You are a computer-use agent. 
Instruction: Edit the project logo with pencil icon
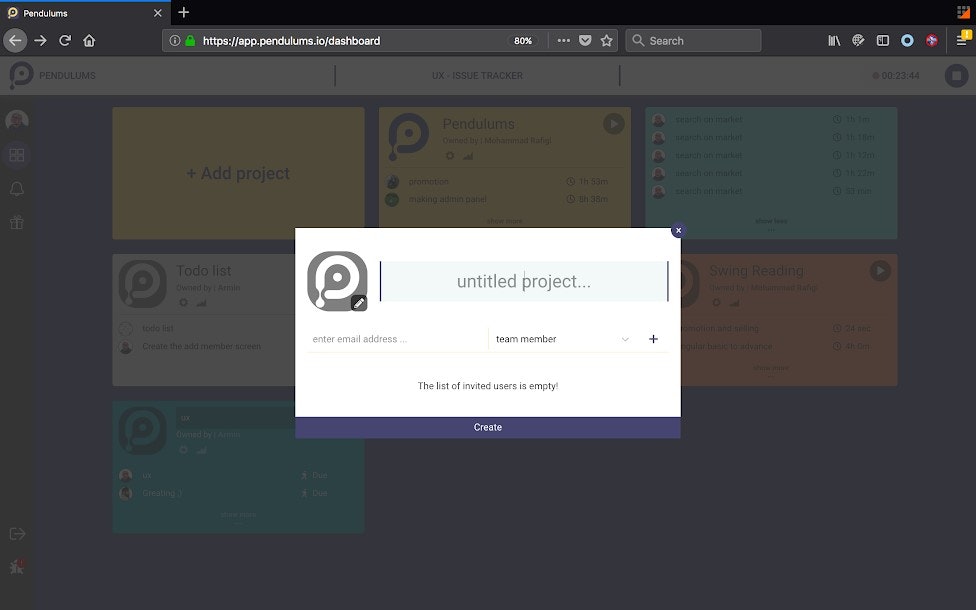coord(359,303)
